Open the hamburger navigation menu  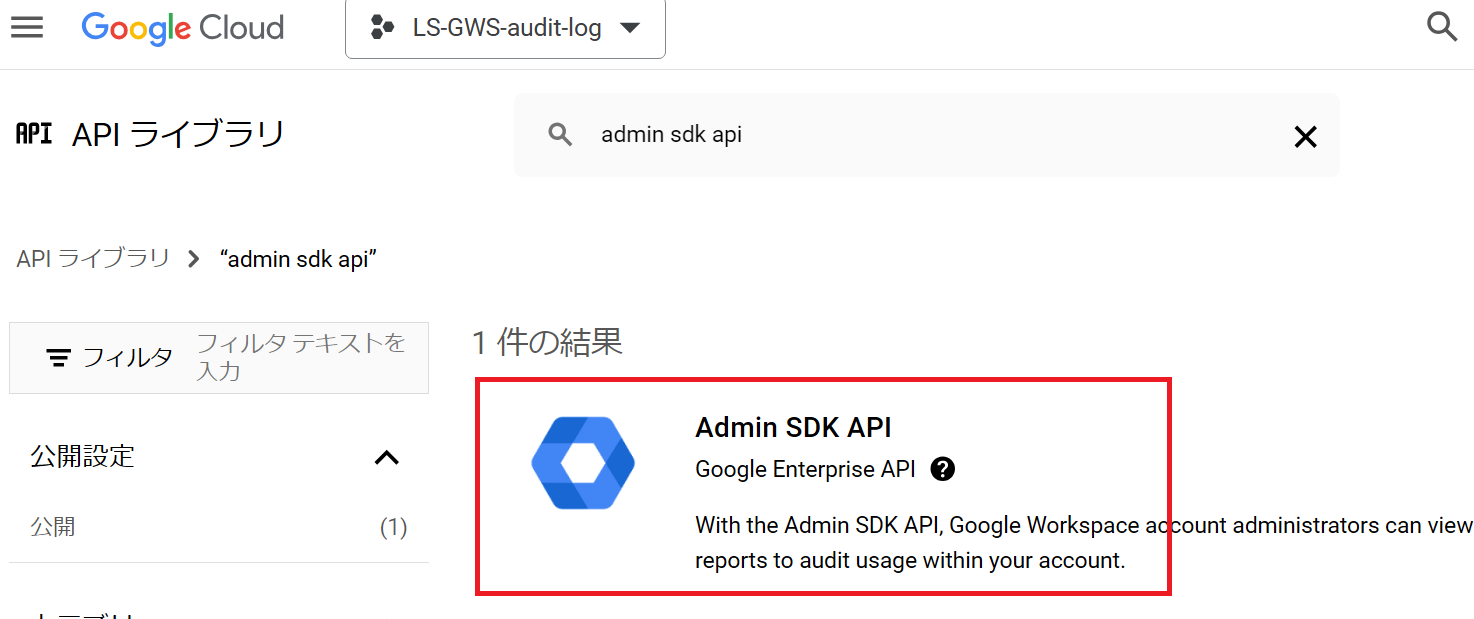click(x=27, y=27)
